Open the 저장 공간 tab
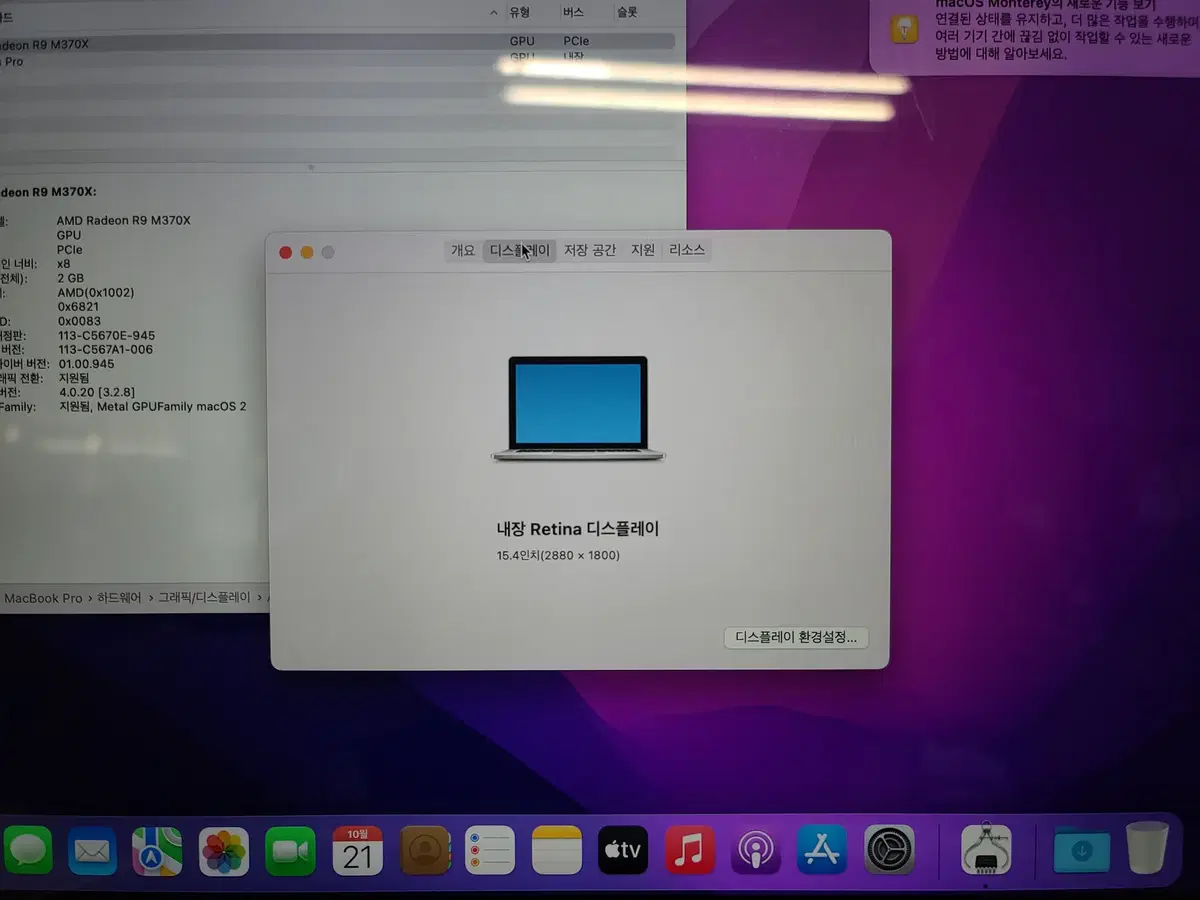Screen dimensions: 1200x900 pyautogui.click(x=590, y=250)
